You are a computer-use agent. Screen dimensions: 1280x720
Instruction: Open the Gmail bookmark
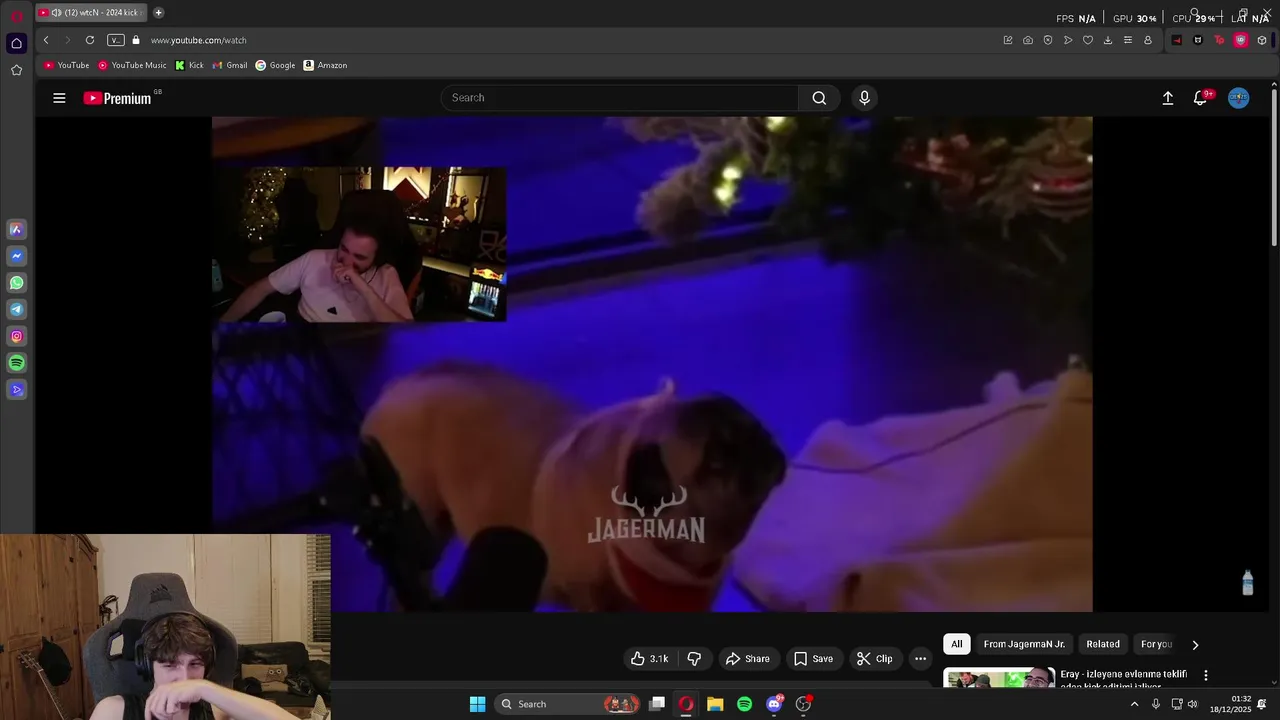(230, 65)
